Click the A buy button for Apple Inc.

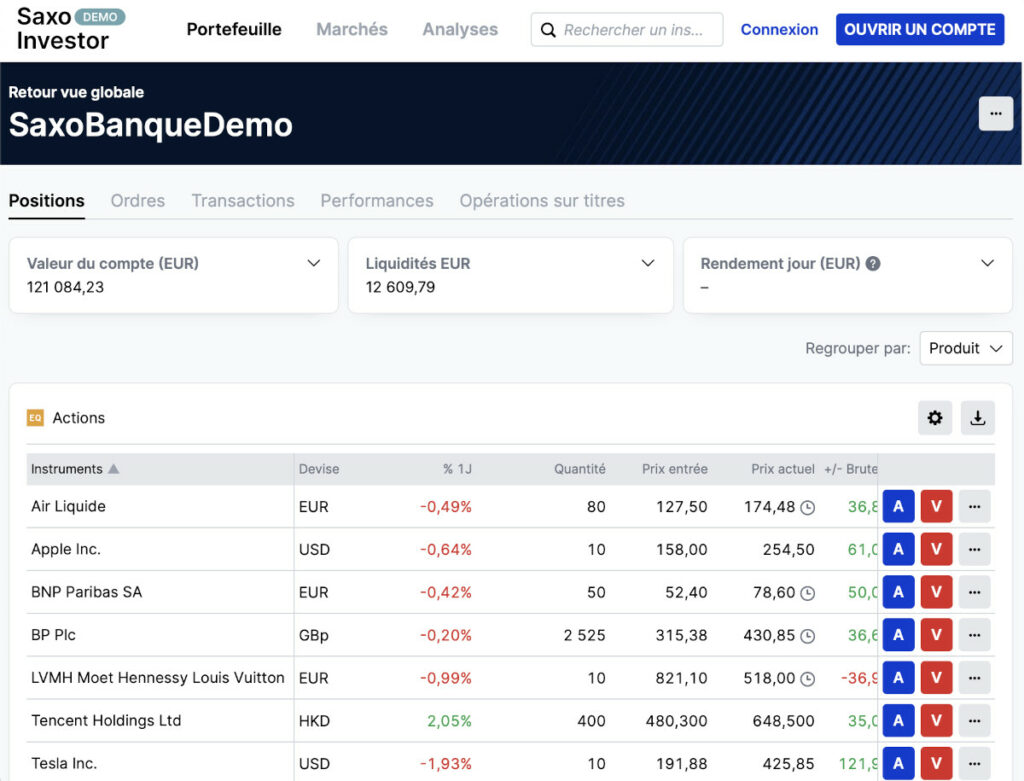pos(898,549)
